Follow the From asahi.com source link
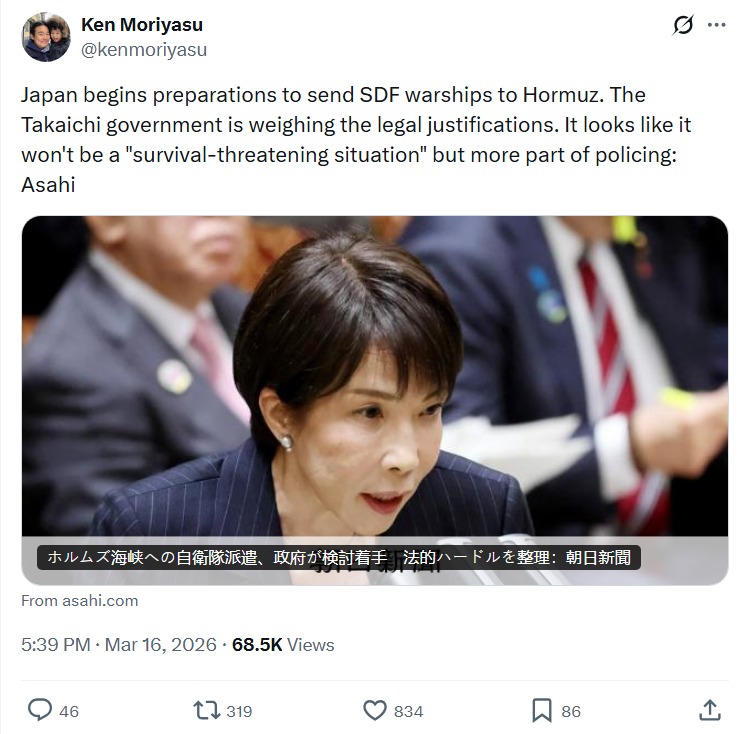 click(x=80, y=601)
